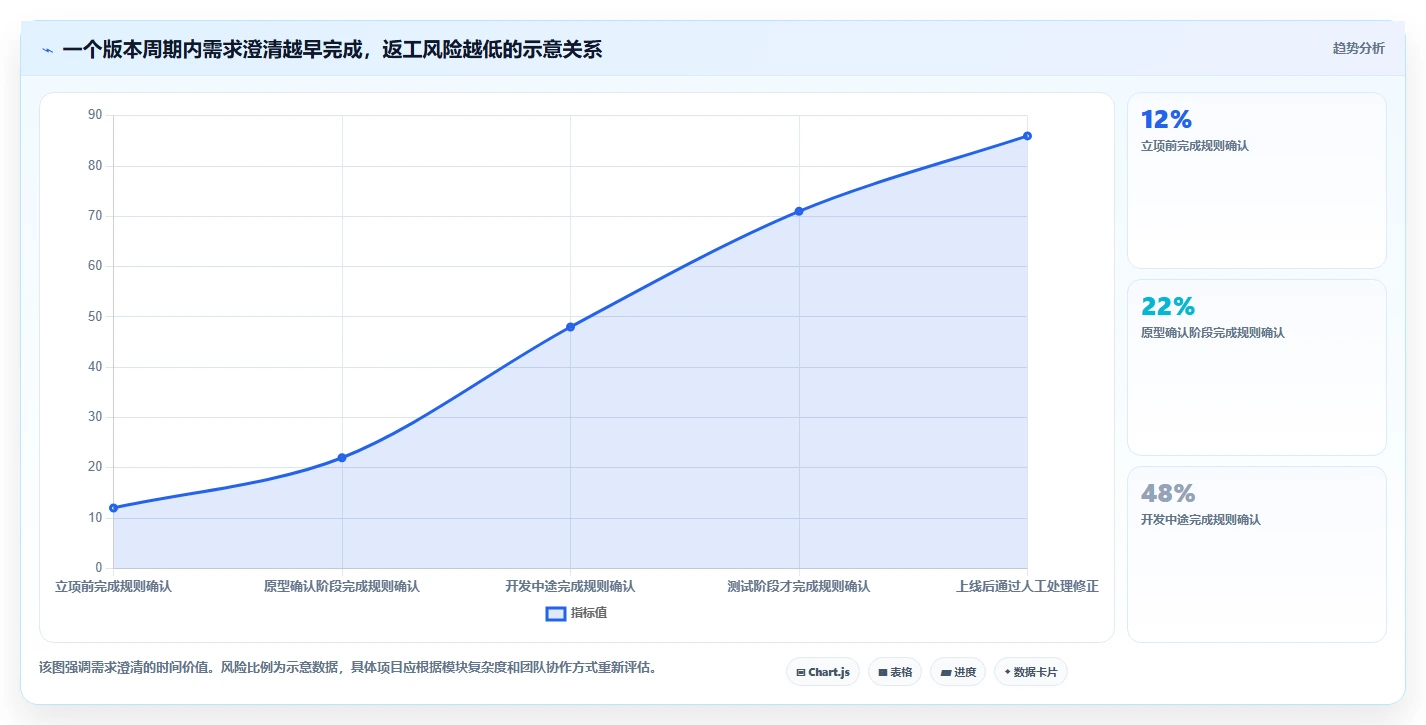Click the 数据卡片 tag button

(1031, 672)
